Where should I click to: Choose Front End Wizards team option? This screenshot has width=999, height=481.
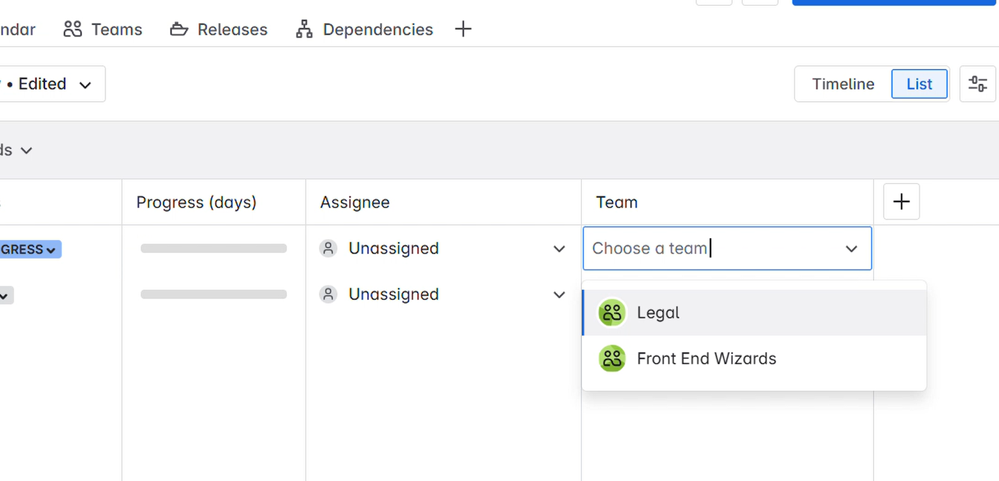[x=706, y=359]
